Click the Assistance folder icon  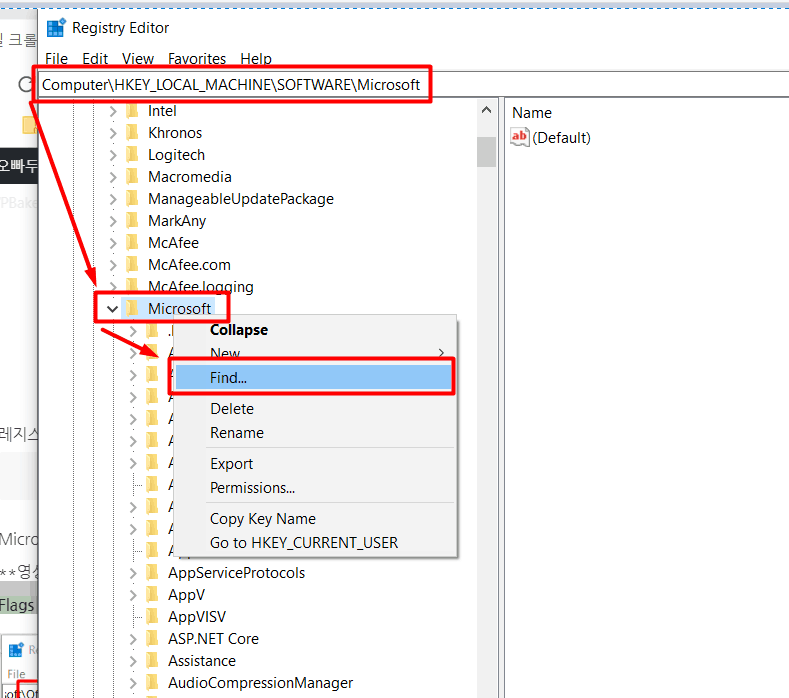(x=152, y=661)
